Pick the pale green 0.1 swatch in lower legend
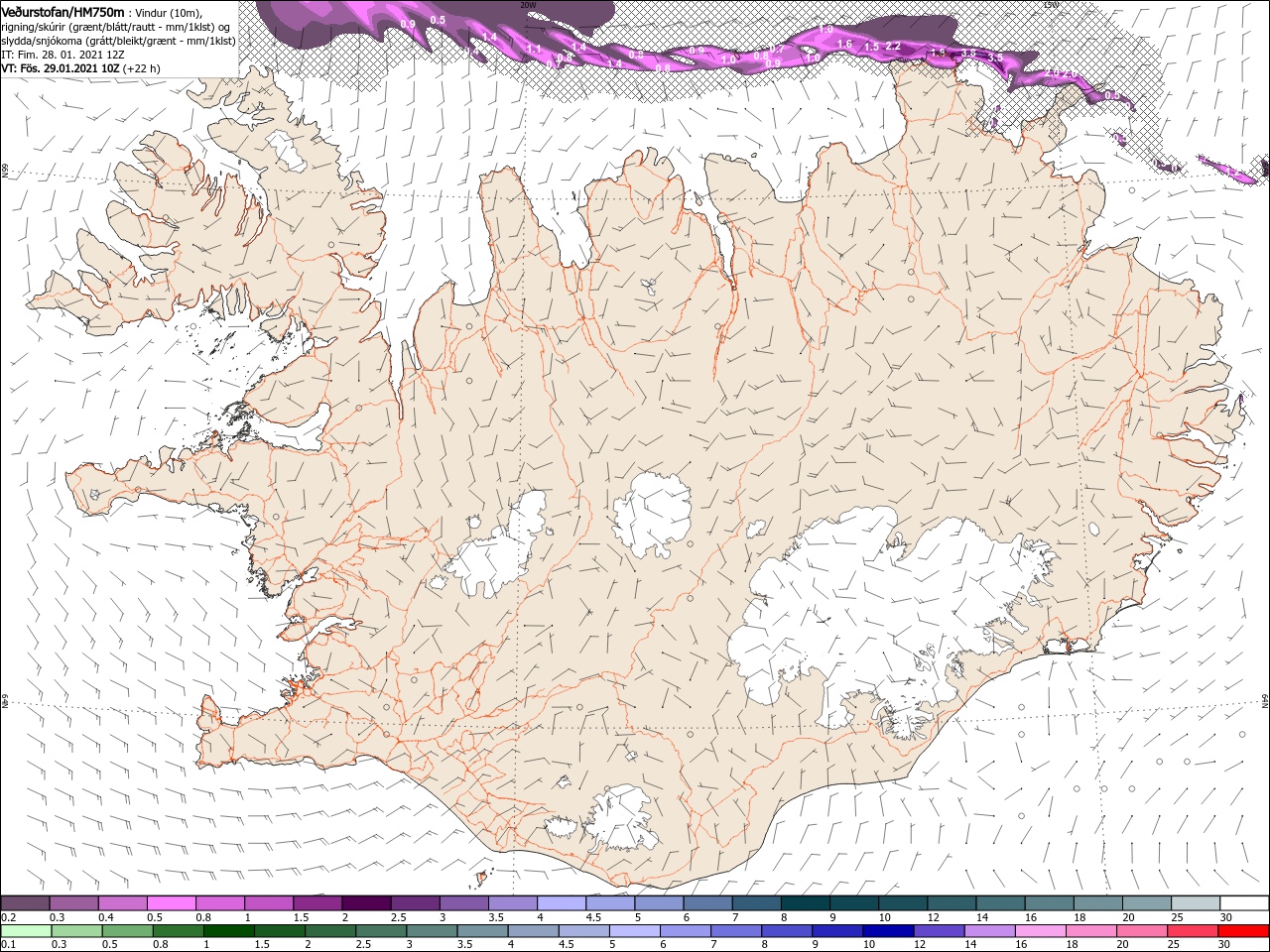1270x952 pixels. [x=26, y=930]
